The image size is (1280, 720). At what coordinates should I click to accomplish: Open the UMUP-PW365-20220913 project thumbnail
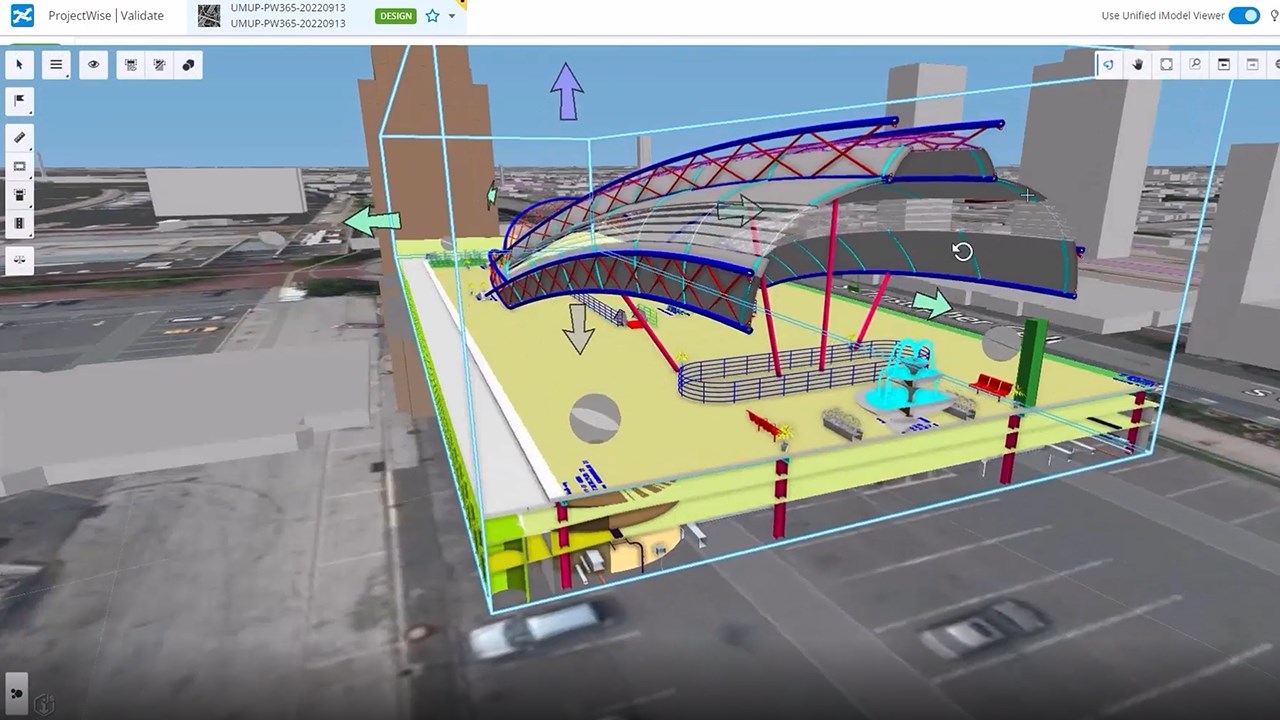(x=209, y=16)
